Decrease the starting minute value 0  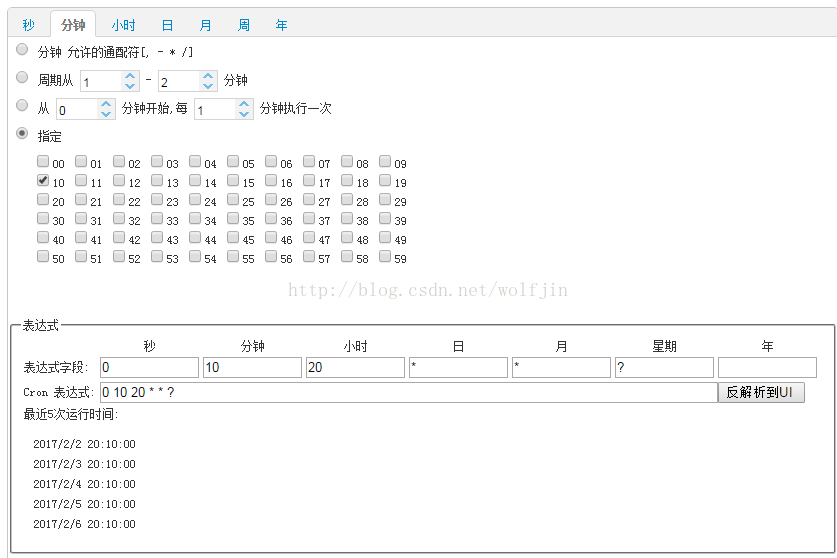pos(106,113)
